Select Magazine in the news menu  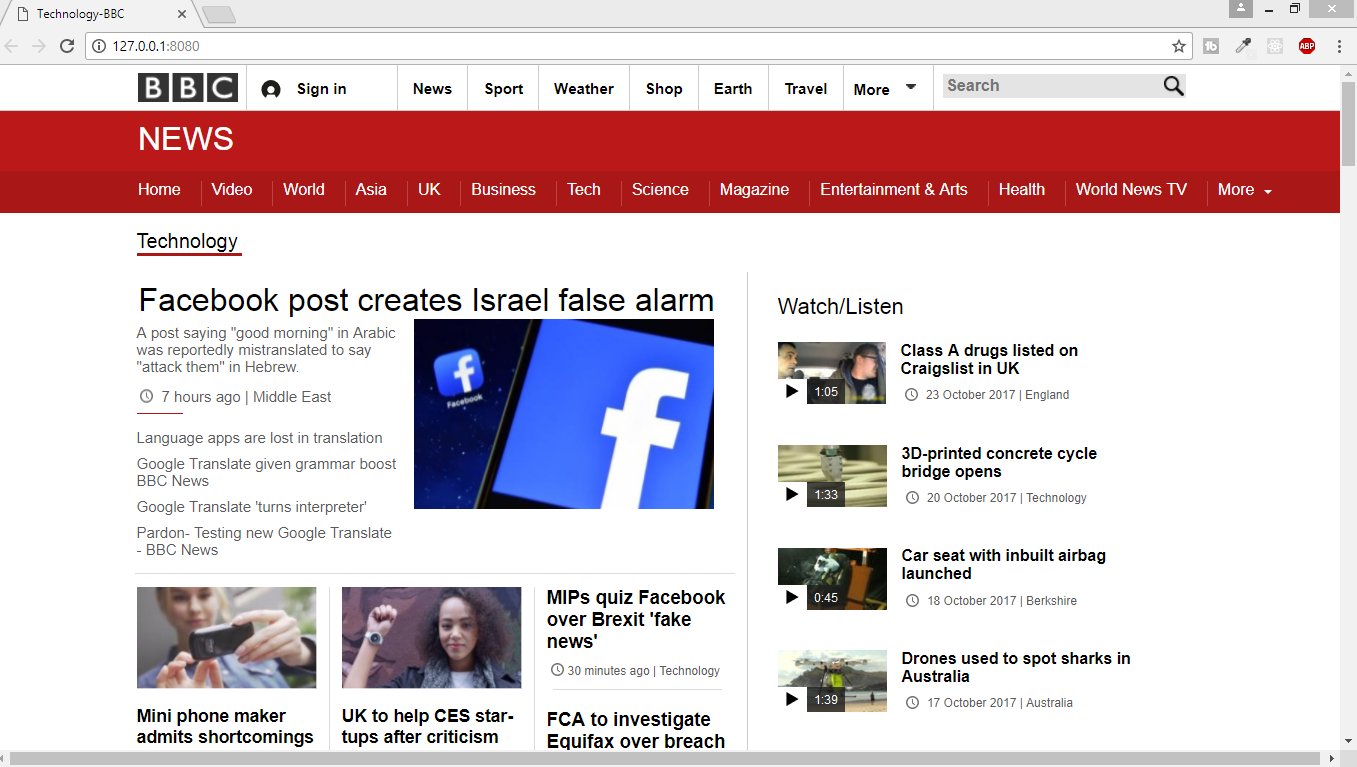point(754,190)
